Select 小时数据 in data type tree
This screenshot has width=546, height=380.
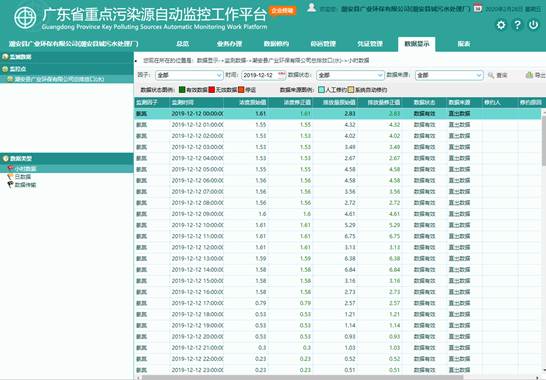(x=25, y=169)
